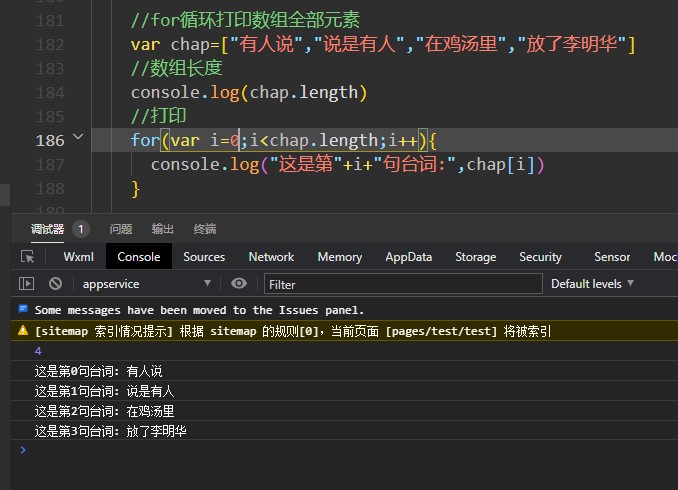Image resolution: width=678 pixels, height=490 pixels.
Task: Open the Sensor tab
Action: point(612,257)
